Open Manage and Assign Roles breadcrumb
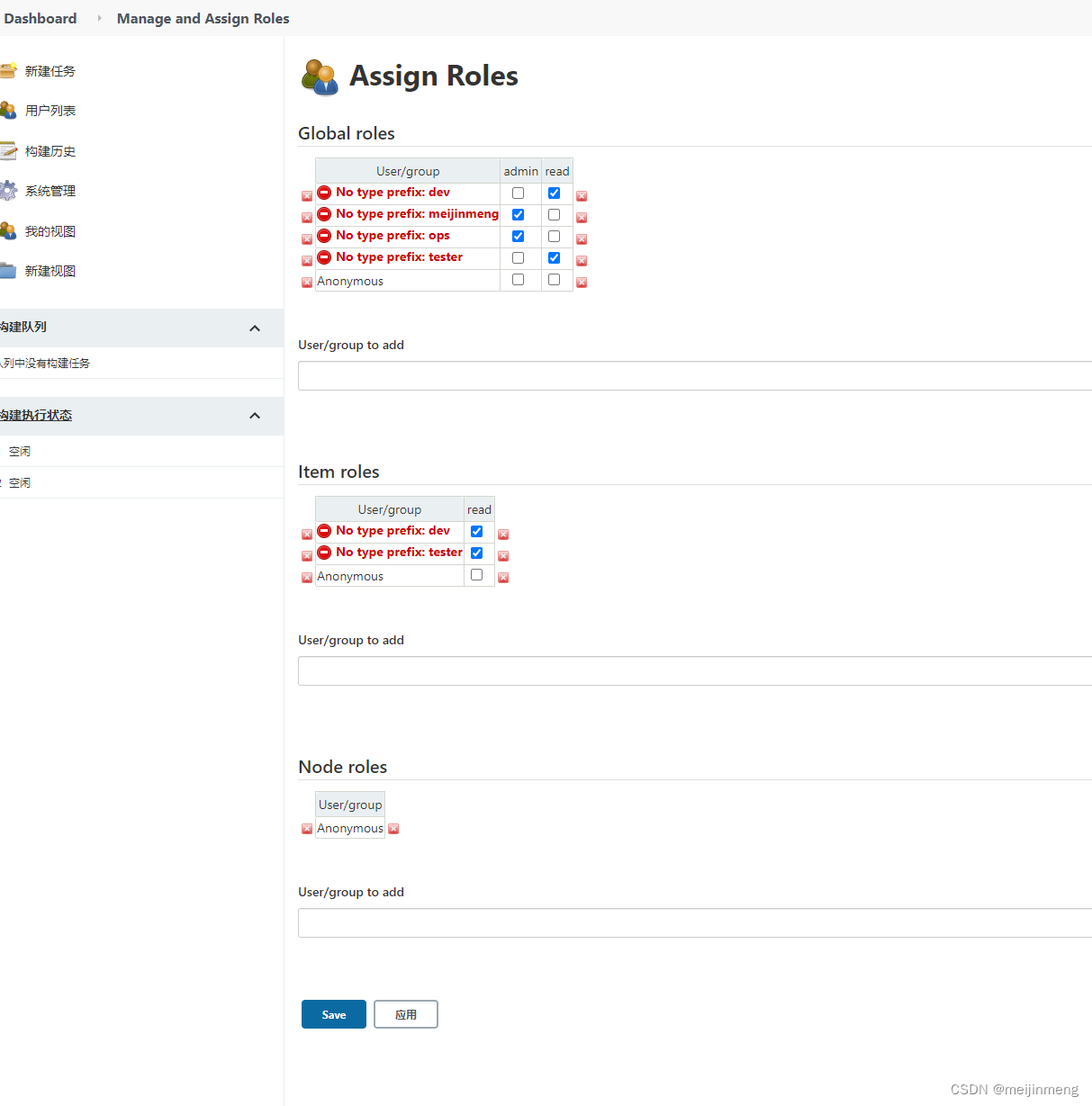1092x1106 pixels. [x=203, y=18]
